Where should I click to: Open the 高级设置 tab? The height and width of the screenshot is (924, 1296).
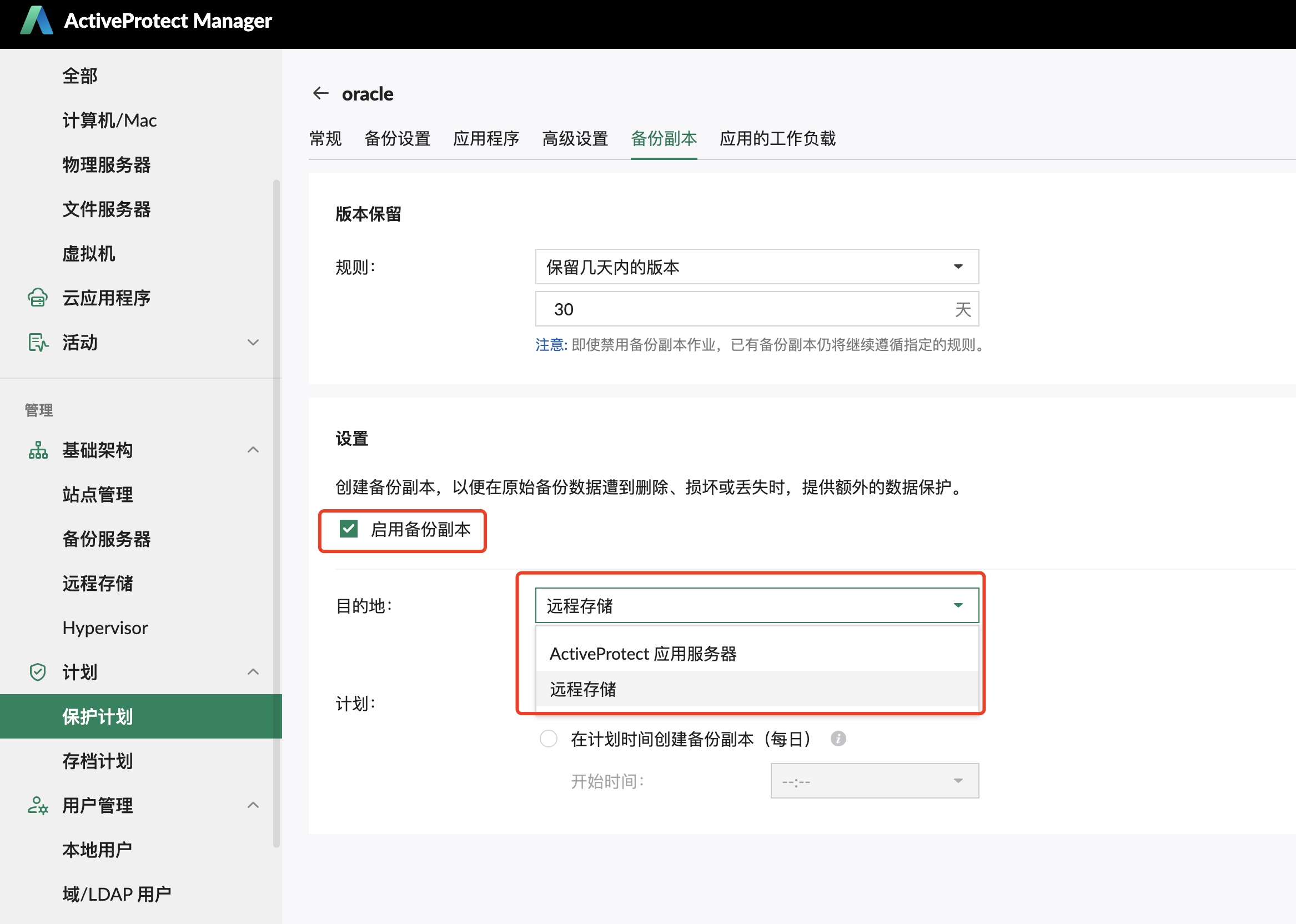click(x=575, y=138)
